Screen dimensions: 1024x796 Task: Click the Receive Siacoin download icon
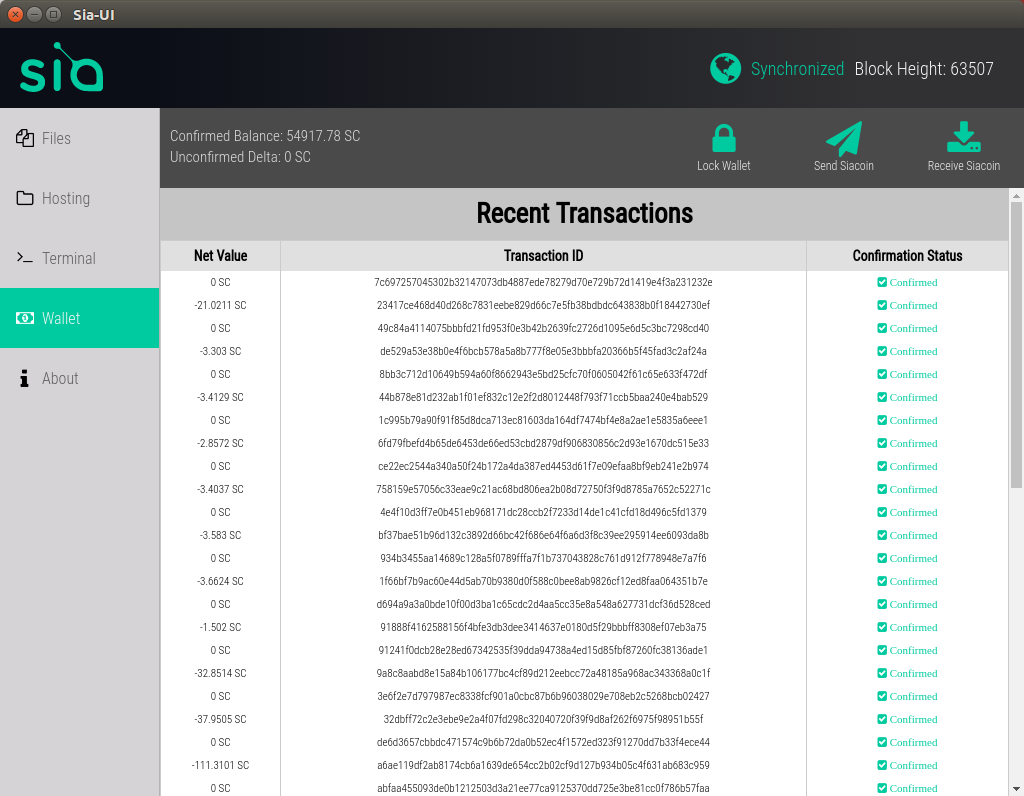click(x=964, y=137)
